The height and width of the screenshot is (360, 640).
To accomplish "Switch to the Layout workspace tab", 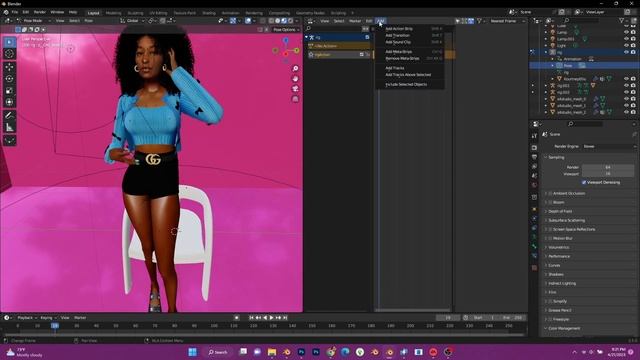I will point(93,13).
